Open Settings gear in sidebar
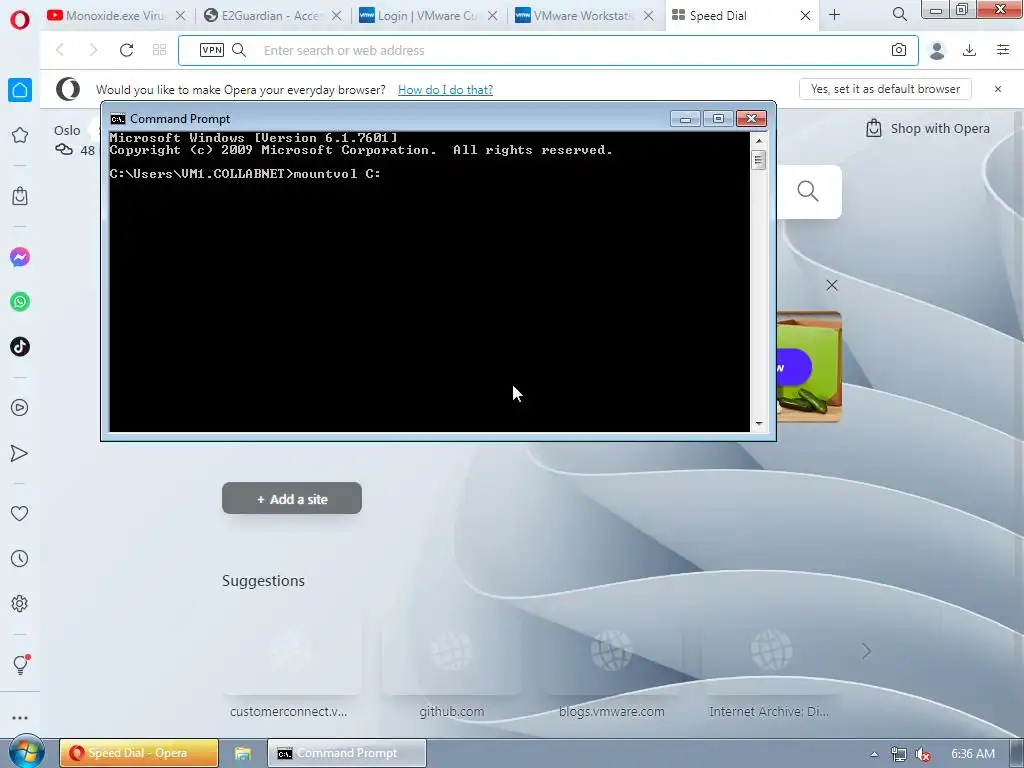The width and height of the screenshot is (1024, 768). coord(20,603)
